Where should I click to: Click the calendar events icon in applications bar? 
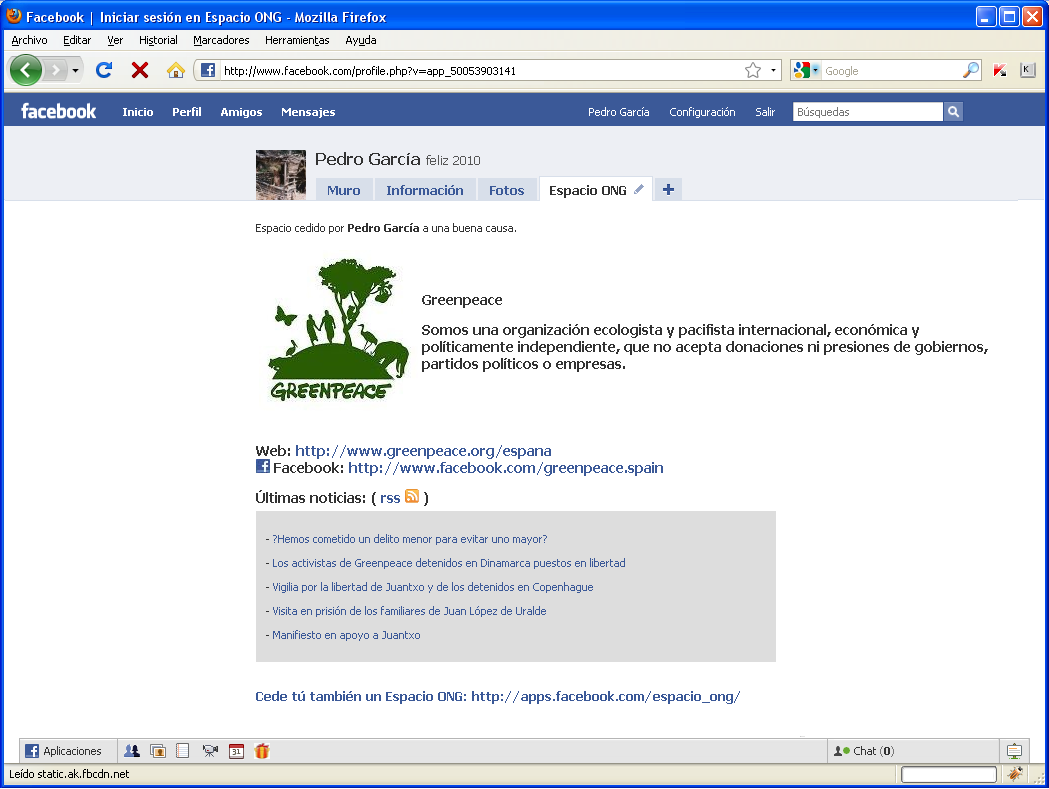(236, 751)
